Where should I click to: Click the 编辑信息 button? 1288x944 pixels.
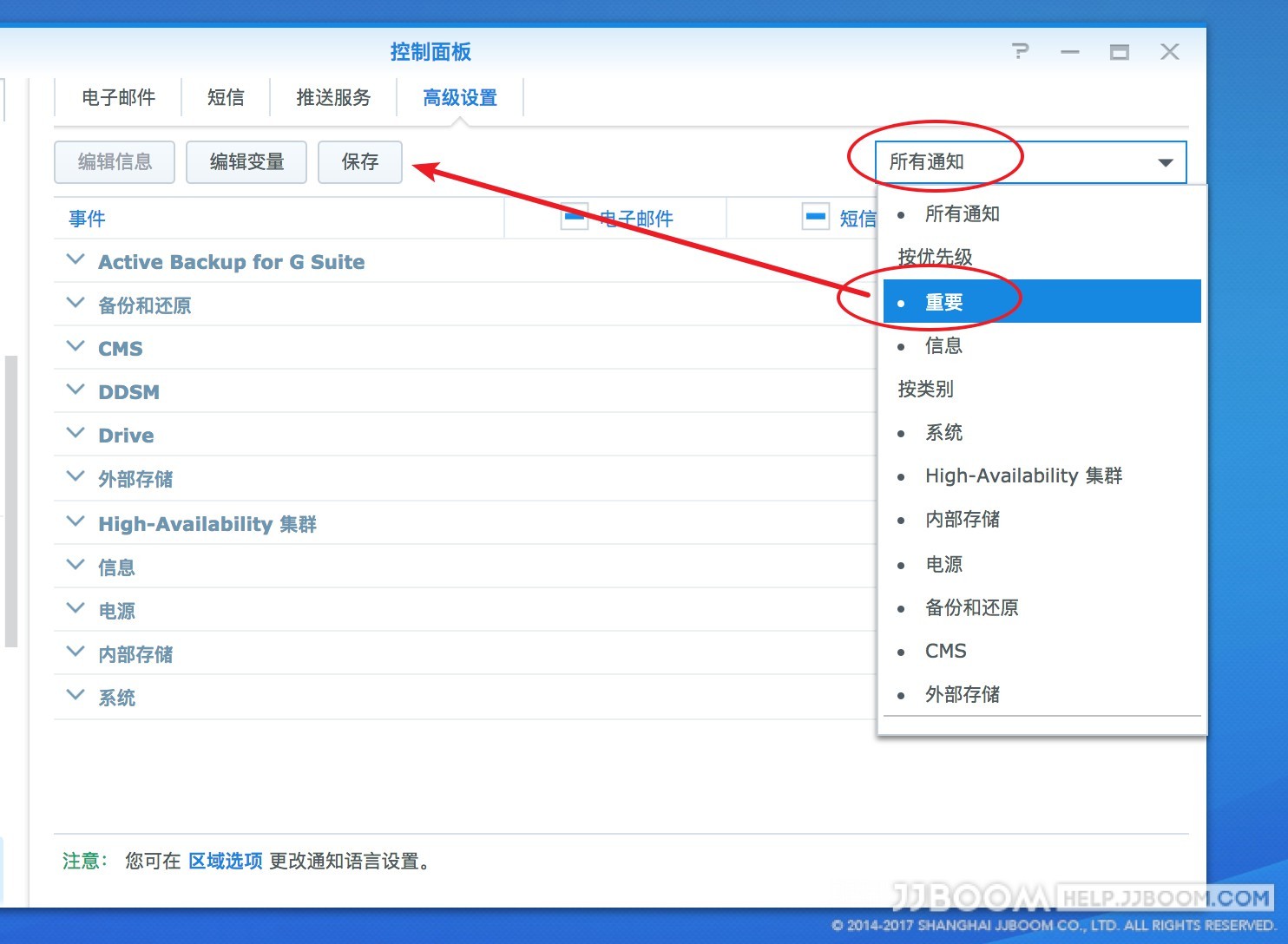tap(115, 162)
